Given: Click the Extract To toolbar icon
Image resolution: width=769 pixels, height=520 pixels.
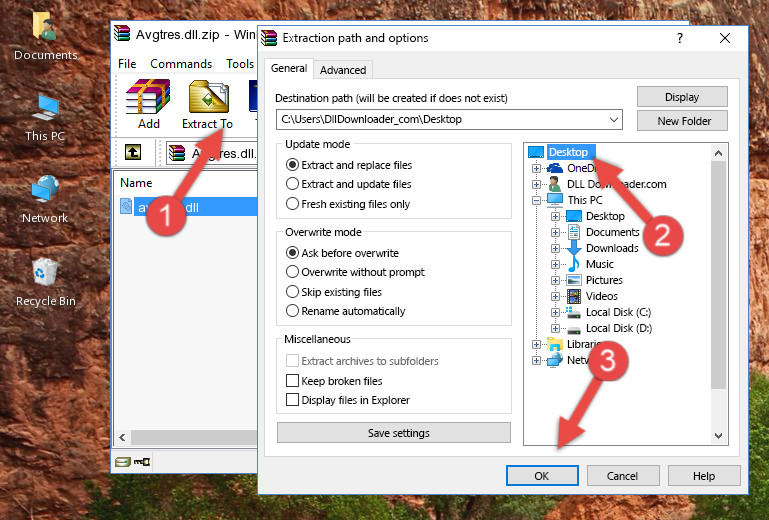Looking at the screenshot, I should (x=208, y=104).
